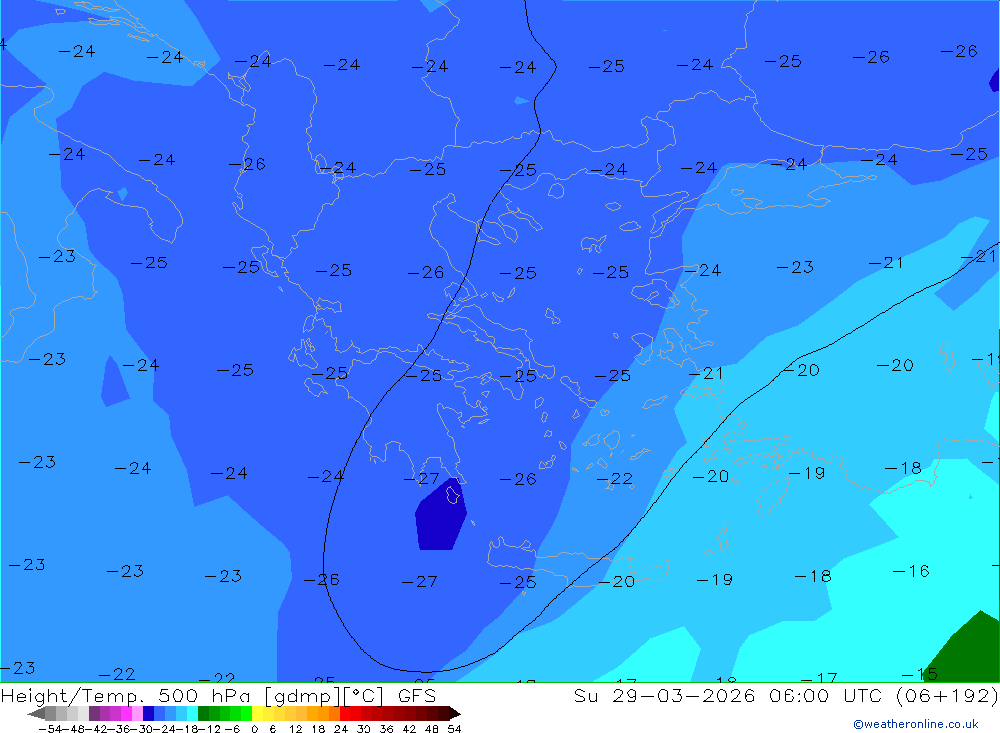Click the '42' color scale label
Image resolution: width=1000 pixels, height=733 pixels.
pyautogui.click(x=409, y=729)
